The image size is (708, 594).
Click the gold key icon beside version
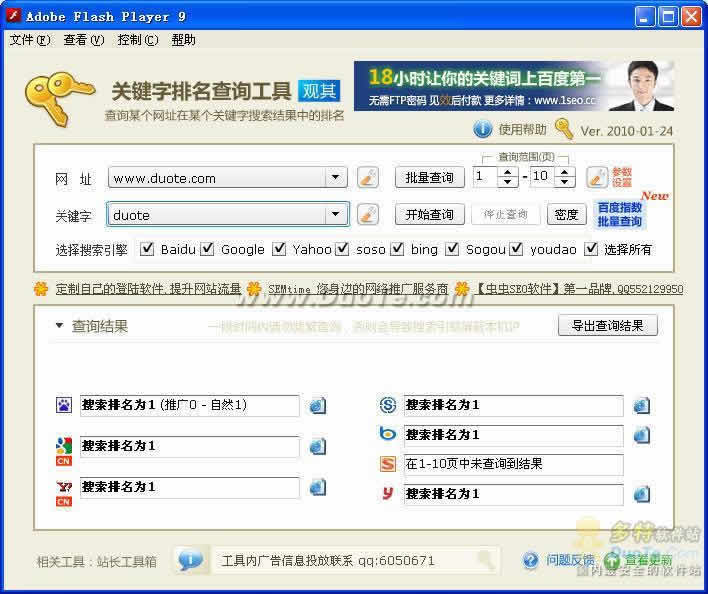tap(564, 129)
